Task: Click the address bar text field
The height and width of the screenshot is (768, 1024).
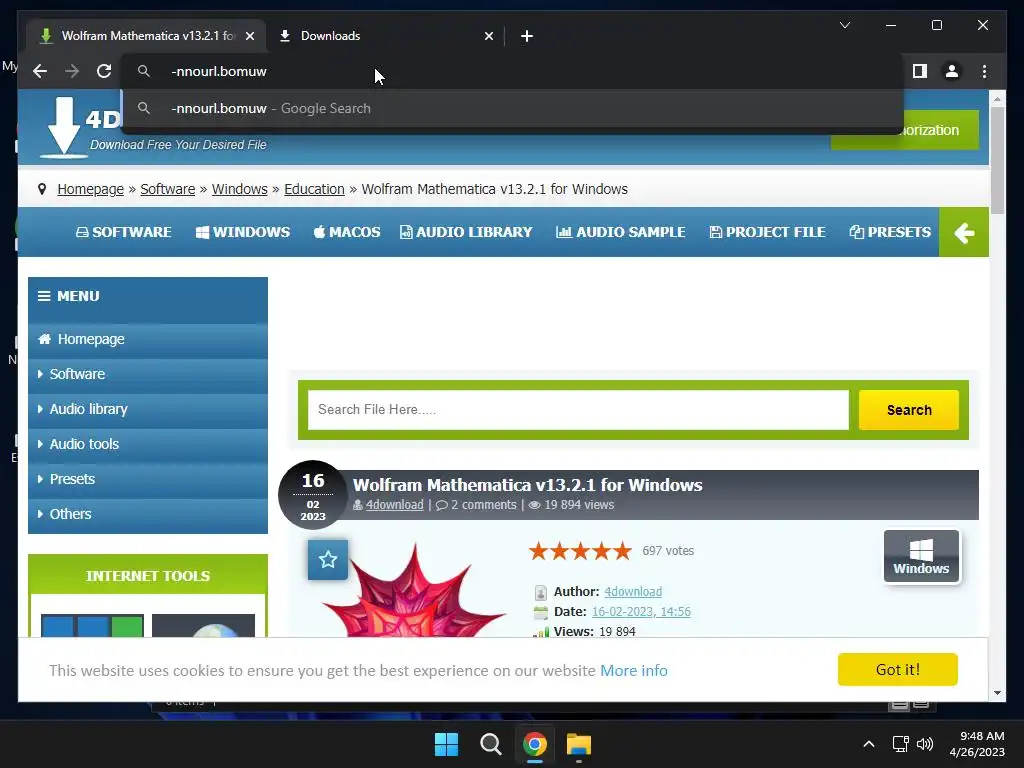Action: point(513,71)
